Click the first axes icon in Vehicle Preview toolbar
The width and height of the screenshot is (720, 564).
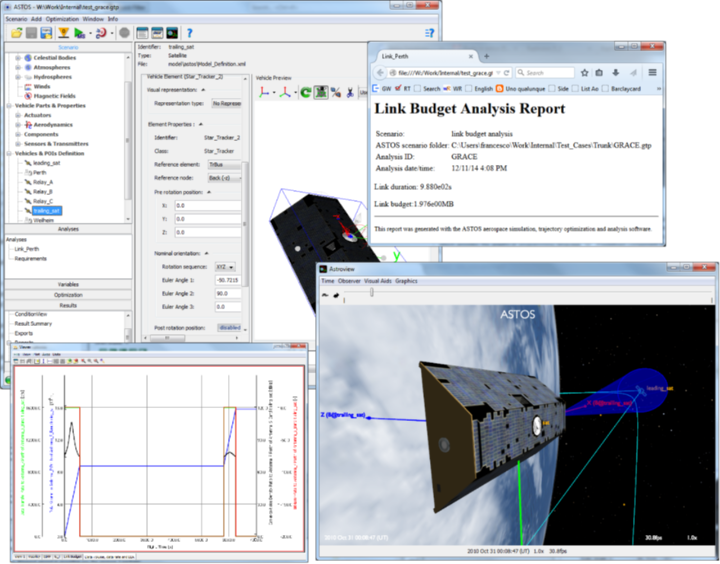coord(264,92)
